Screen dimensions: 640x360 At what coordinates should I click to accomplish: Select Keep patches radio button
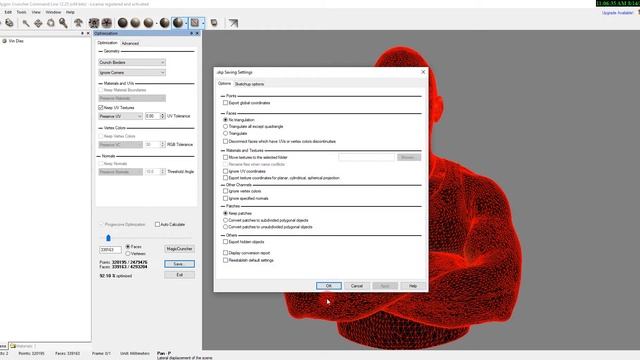tap(225, 213)
